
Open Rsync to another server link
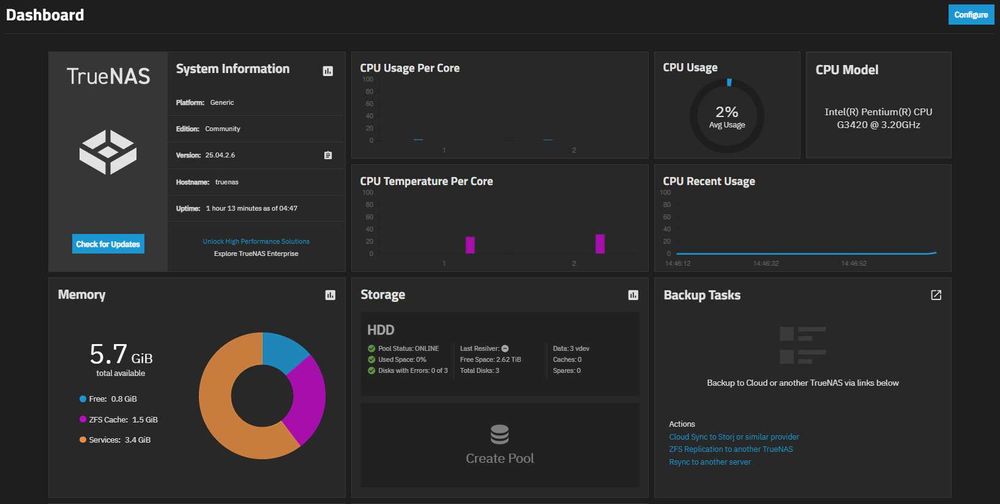tap(710, 462)
